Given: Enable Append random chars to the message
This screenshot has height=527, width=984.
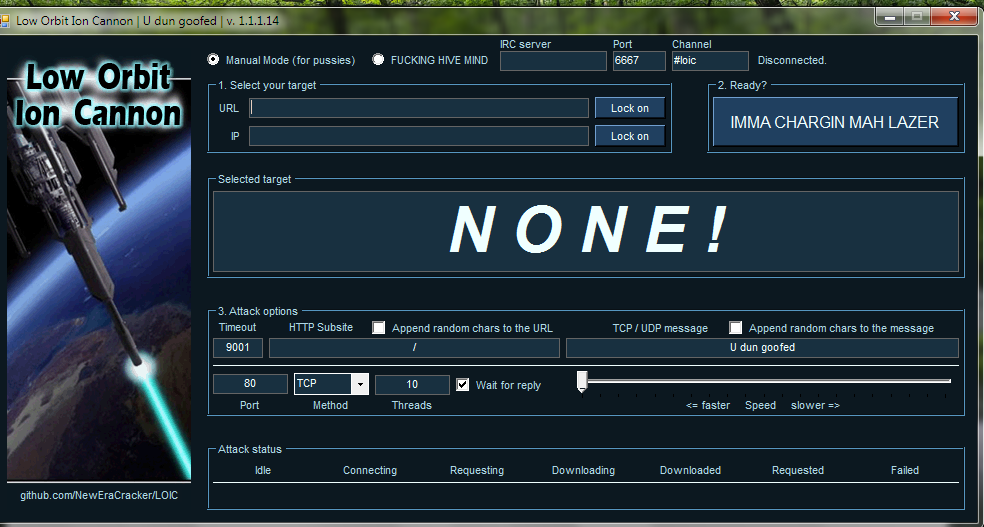Looking at the screenshot, I should click(735, 327).
